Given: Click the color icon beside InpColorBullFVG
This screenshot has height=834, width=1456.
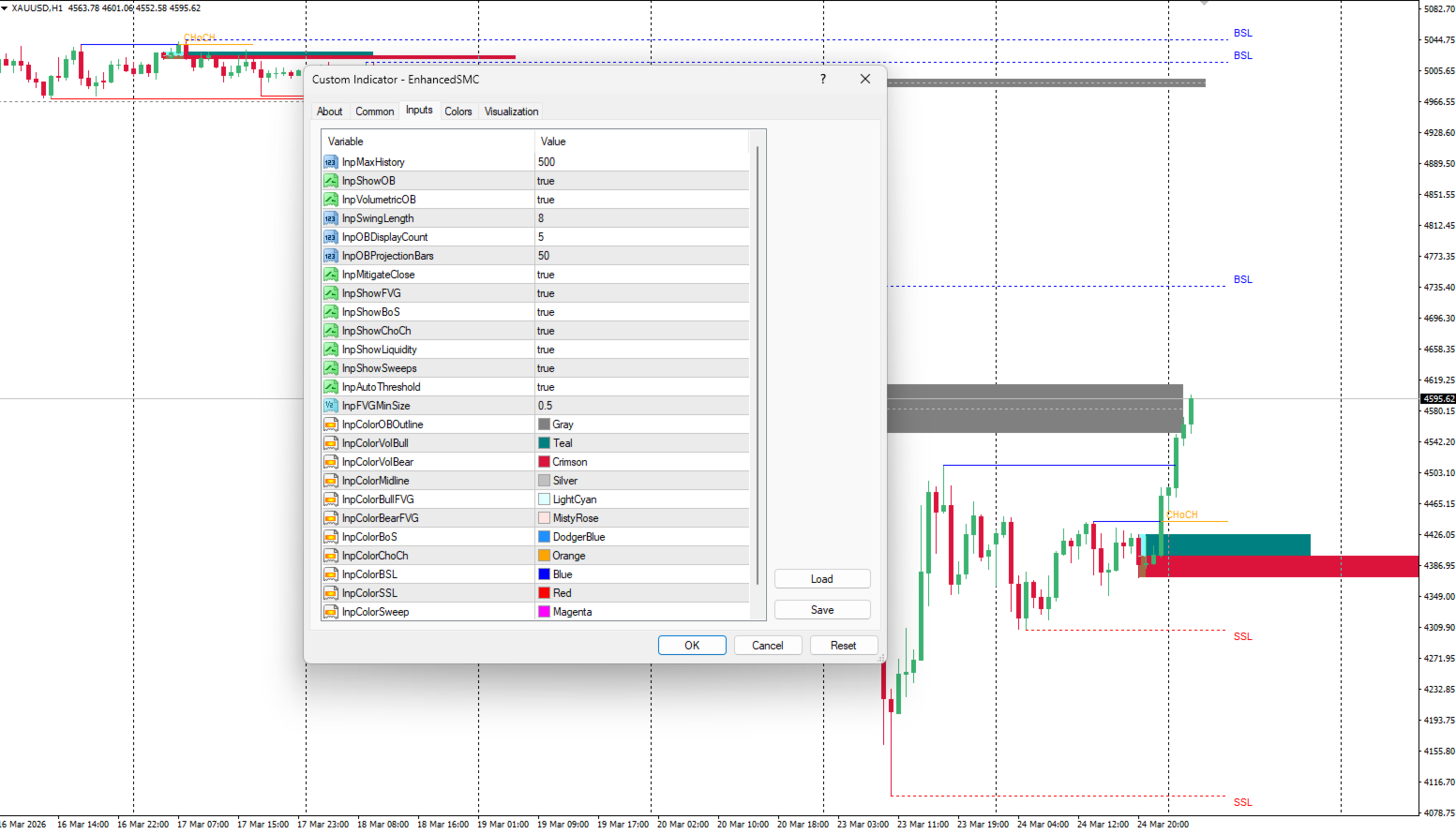Looking at the screenshot, I should (x=331, y=499).
